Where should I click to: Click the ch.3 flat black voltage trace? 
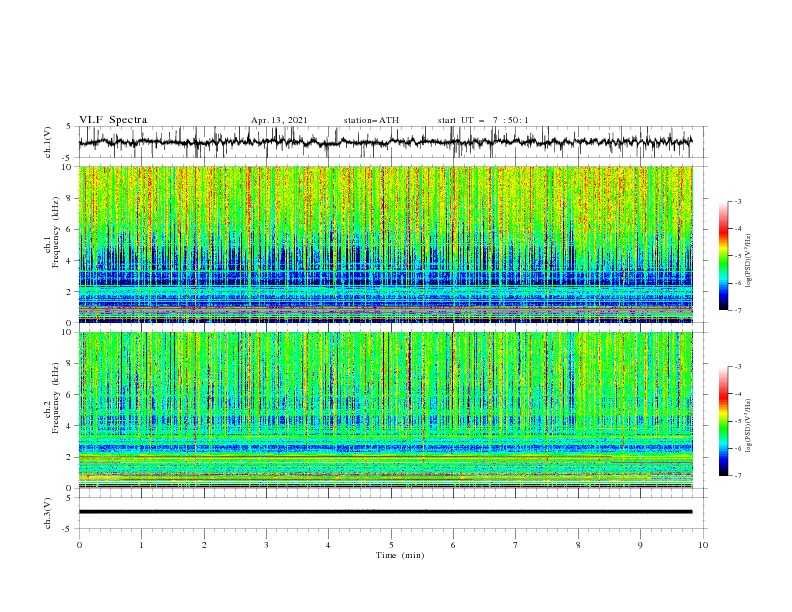[385, 512]
